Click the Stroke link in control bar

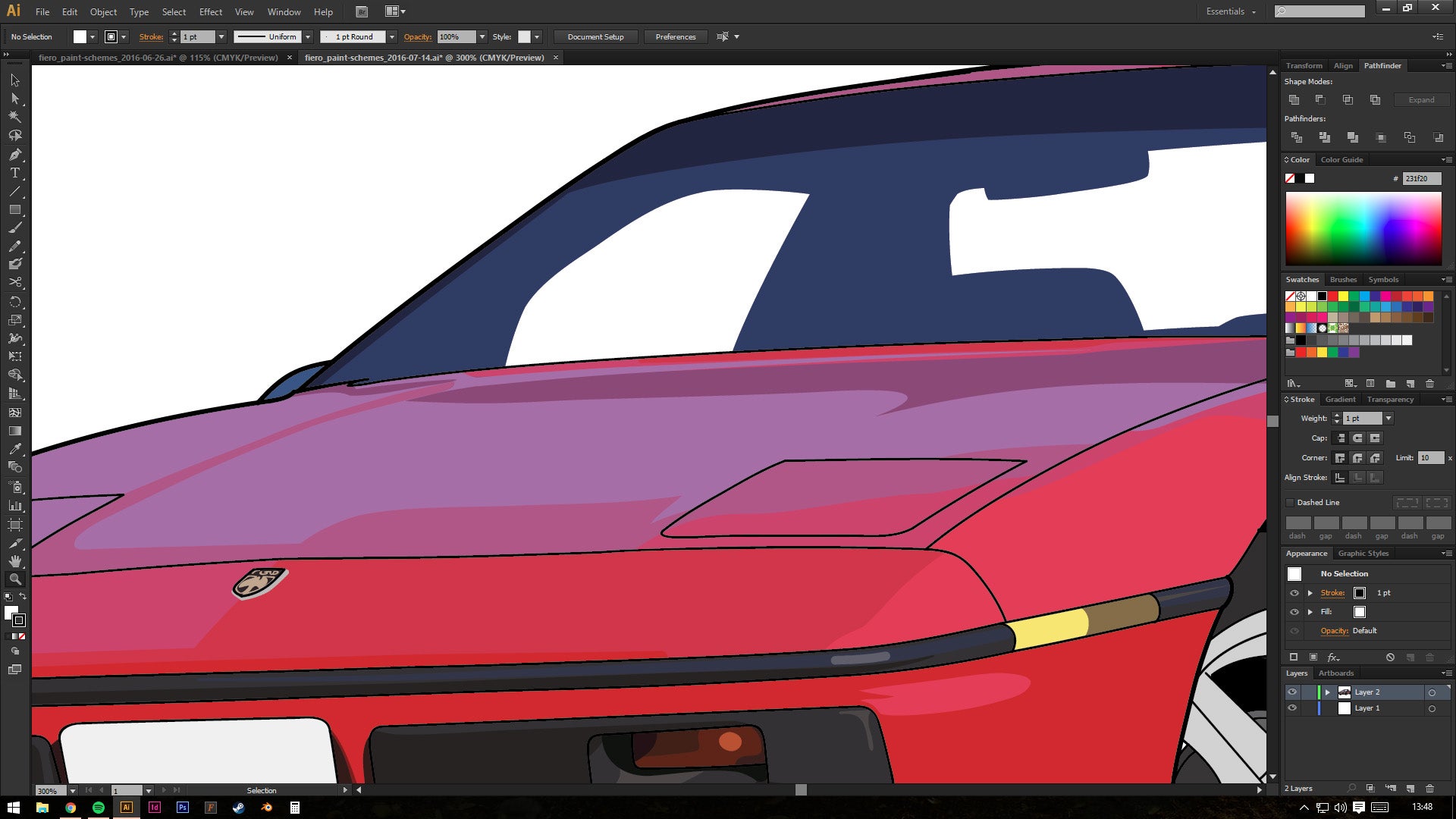tap(151, 36)
